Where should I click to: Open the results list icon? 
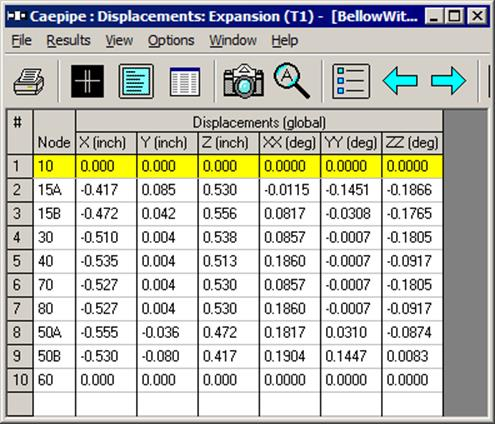(x=351, y=81)
